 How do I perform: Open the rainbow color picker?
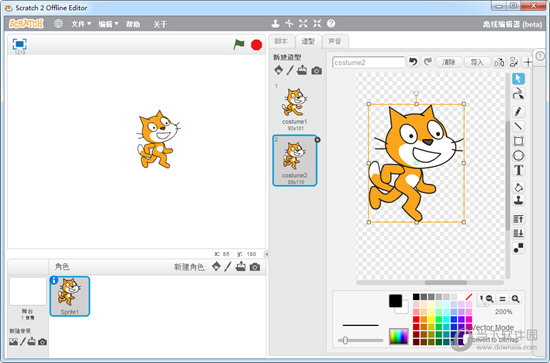pyautogui.click(x=399, y=336)
